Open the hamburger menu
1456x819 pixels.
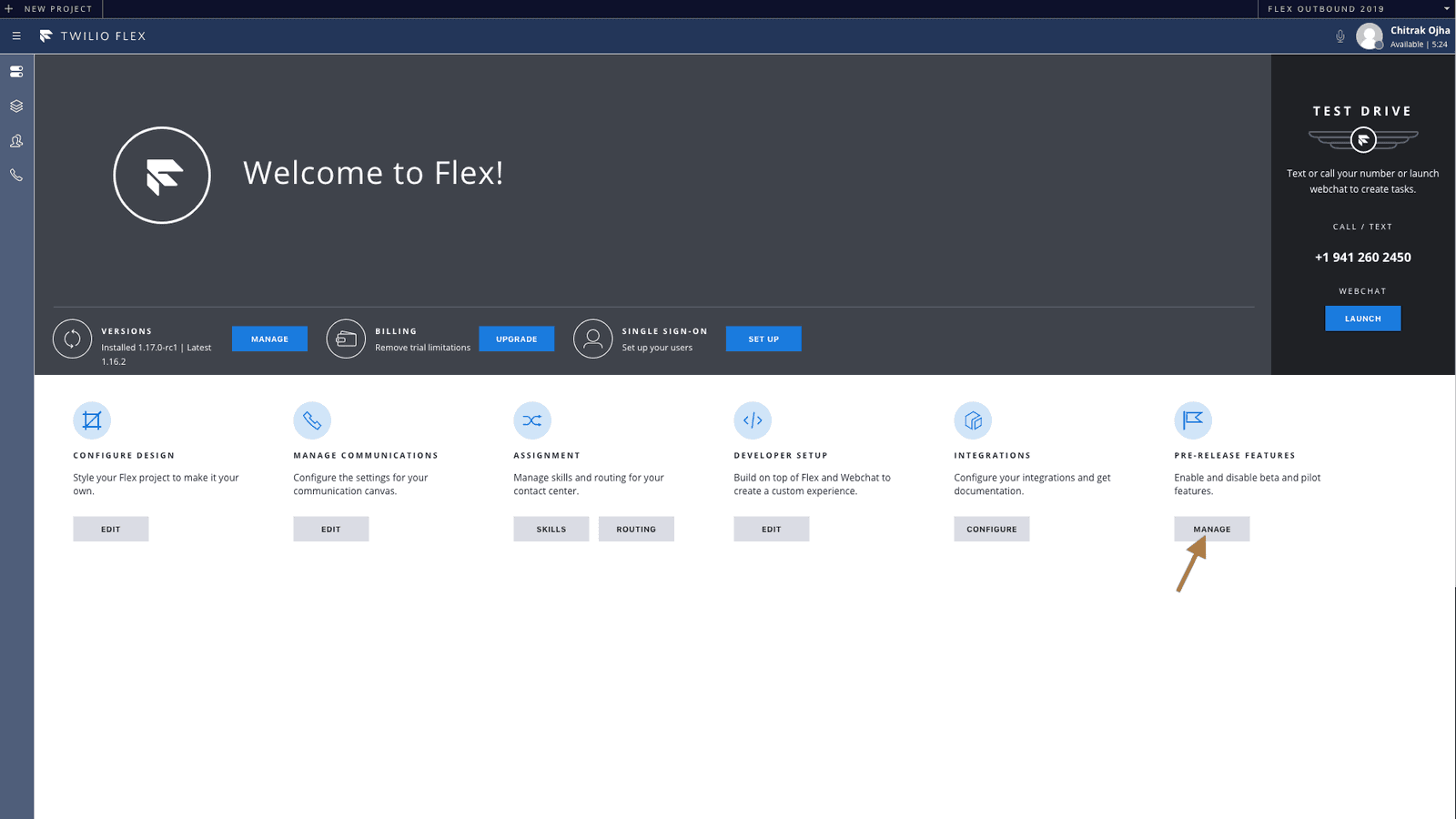click(x=15, y=36)
